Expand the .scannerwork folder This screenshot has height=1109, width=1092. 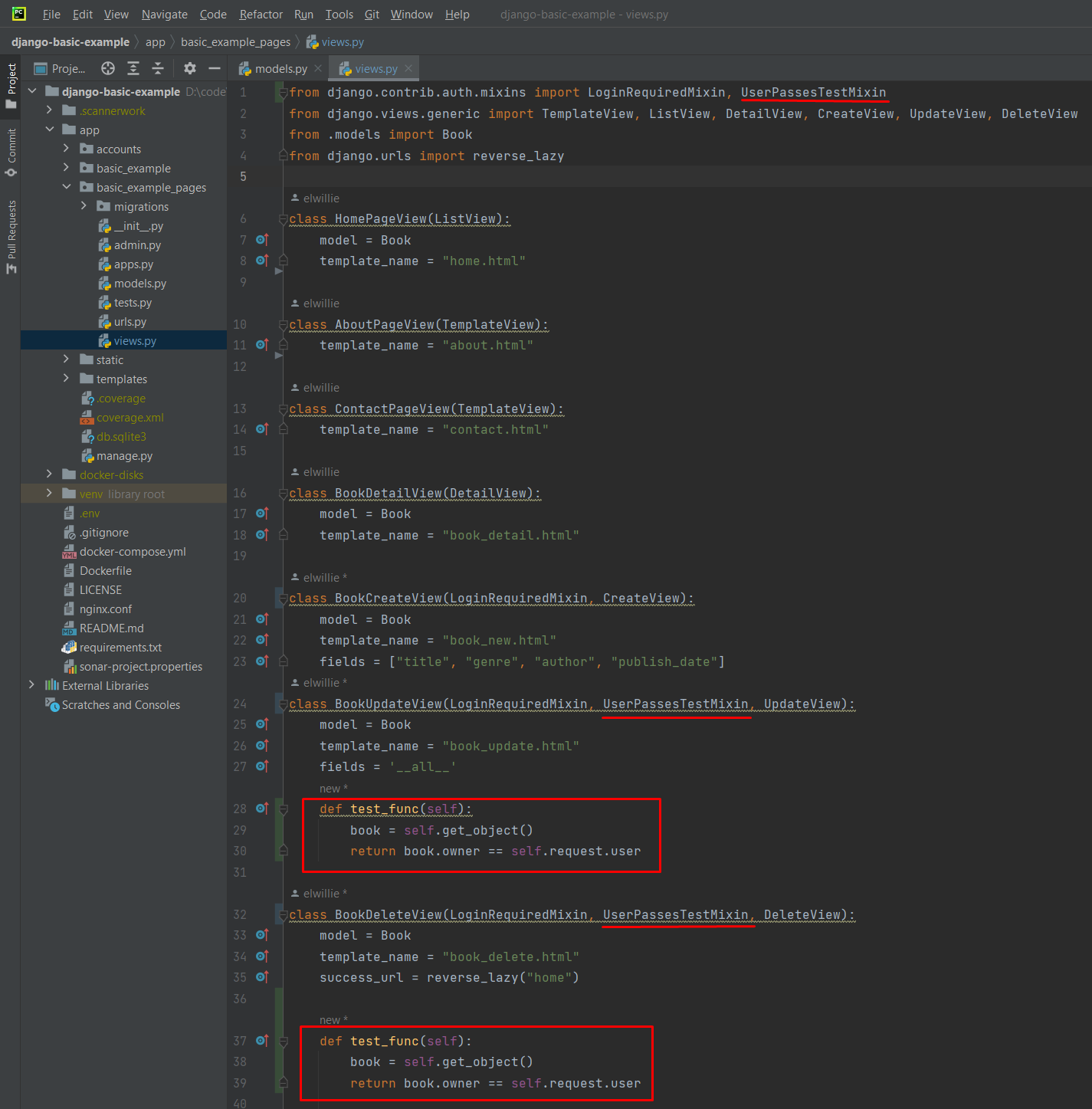pos(48,110)
